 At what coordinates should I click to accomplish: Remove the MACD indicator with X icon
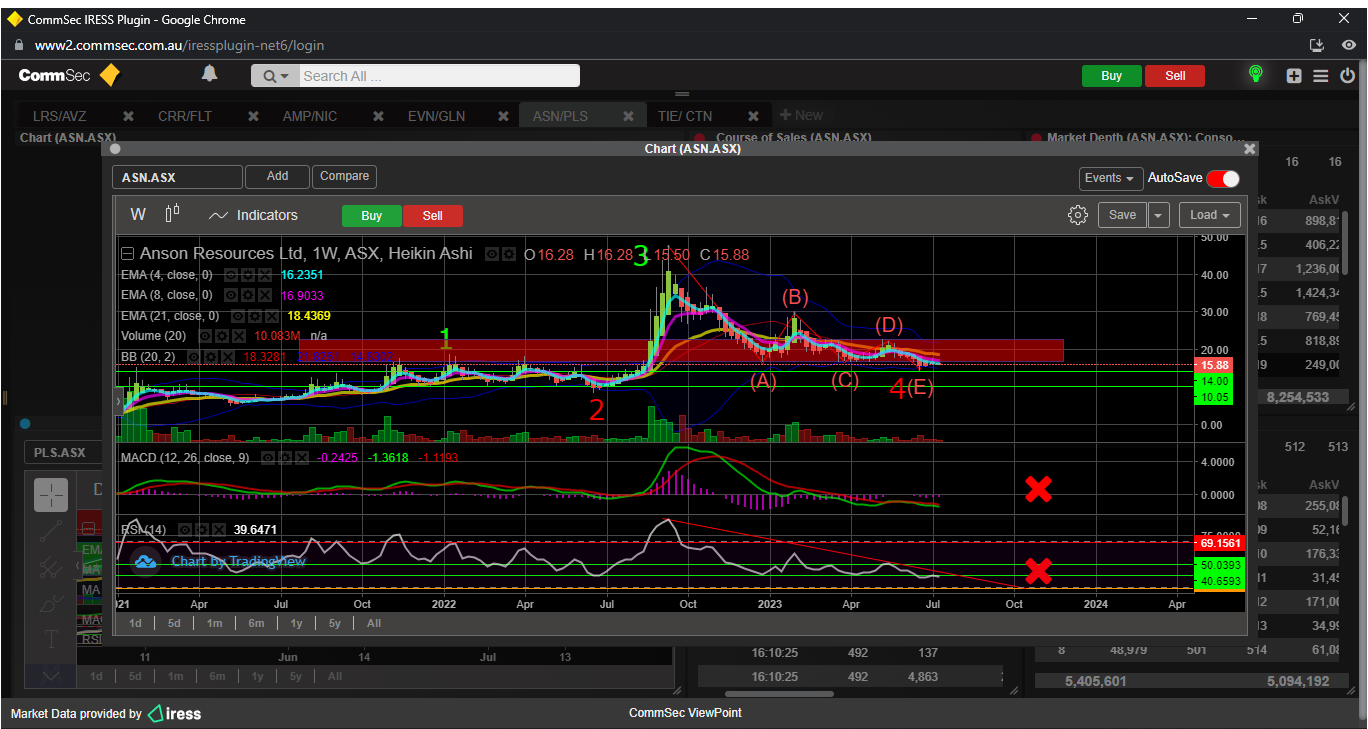(x=302, y=458)
